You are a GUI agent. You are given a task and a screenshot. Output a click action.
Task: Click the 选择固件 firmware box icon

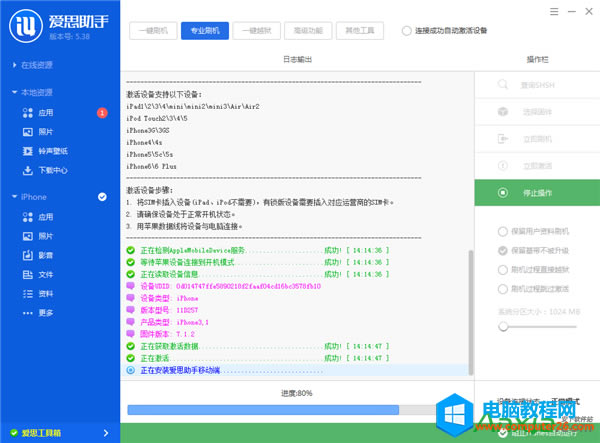(x=503, y=112)
